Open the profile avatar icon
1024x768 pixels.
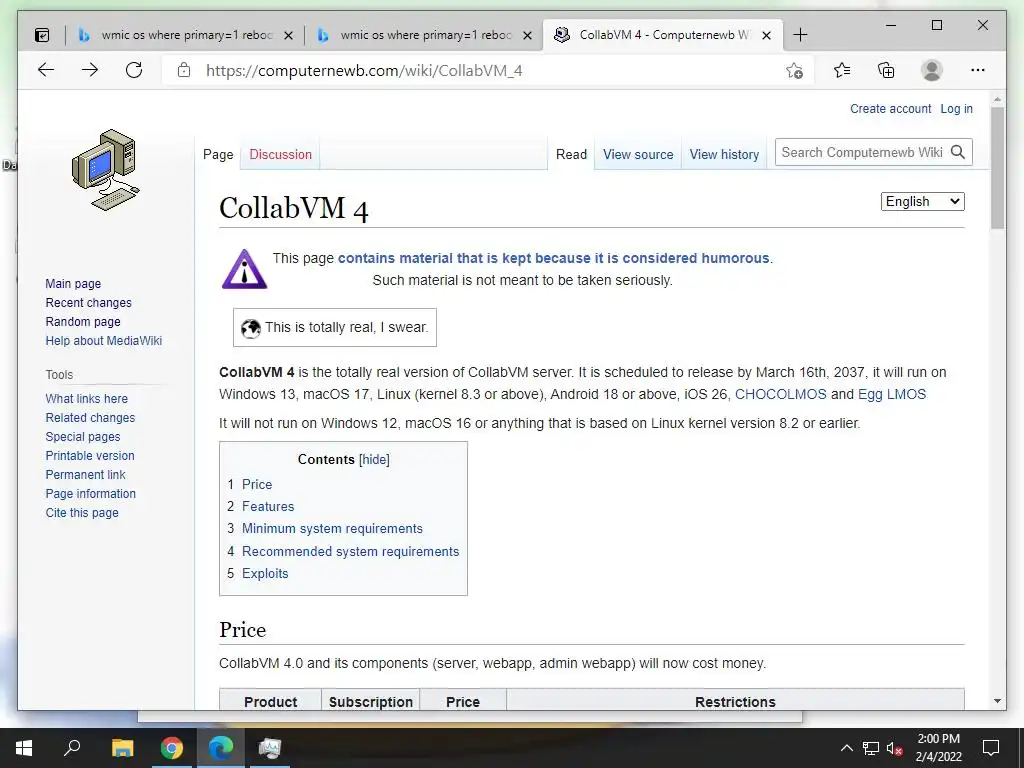click(932, 70)
